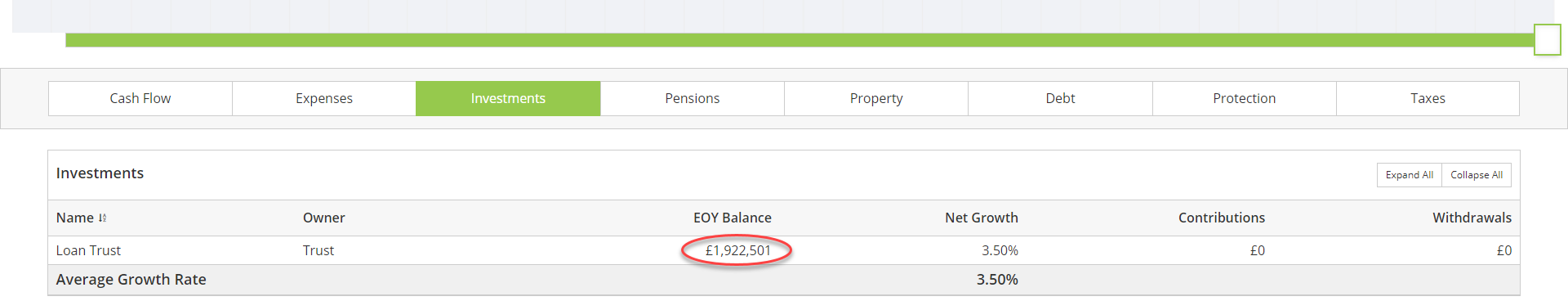Image resolution: width=1568 pixels, height=301 pixels.
Task: Click the Expand All button
Action: click(1410, 175)
